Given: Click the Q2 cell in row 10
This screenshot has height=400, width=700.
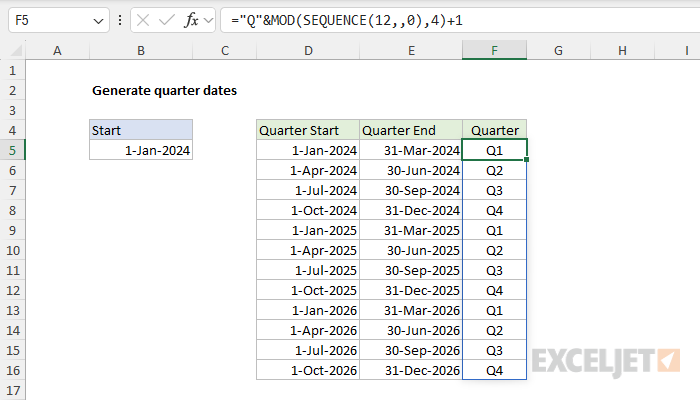Looking at the screenshot, I should (x=494, y=250).
